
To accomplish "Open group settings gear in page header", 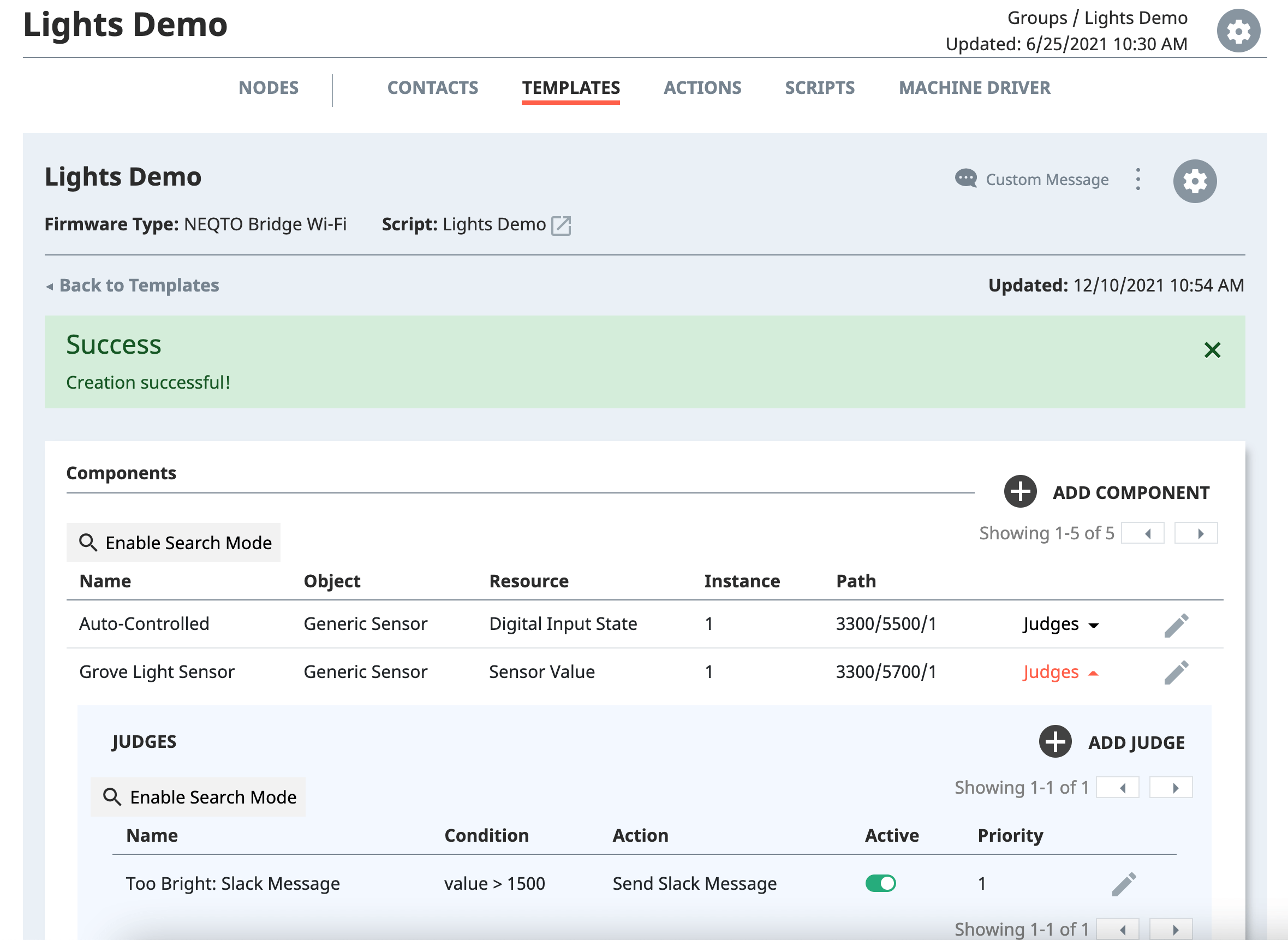I will click(1238, 31).
